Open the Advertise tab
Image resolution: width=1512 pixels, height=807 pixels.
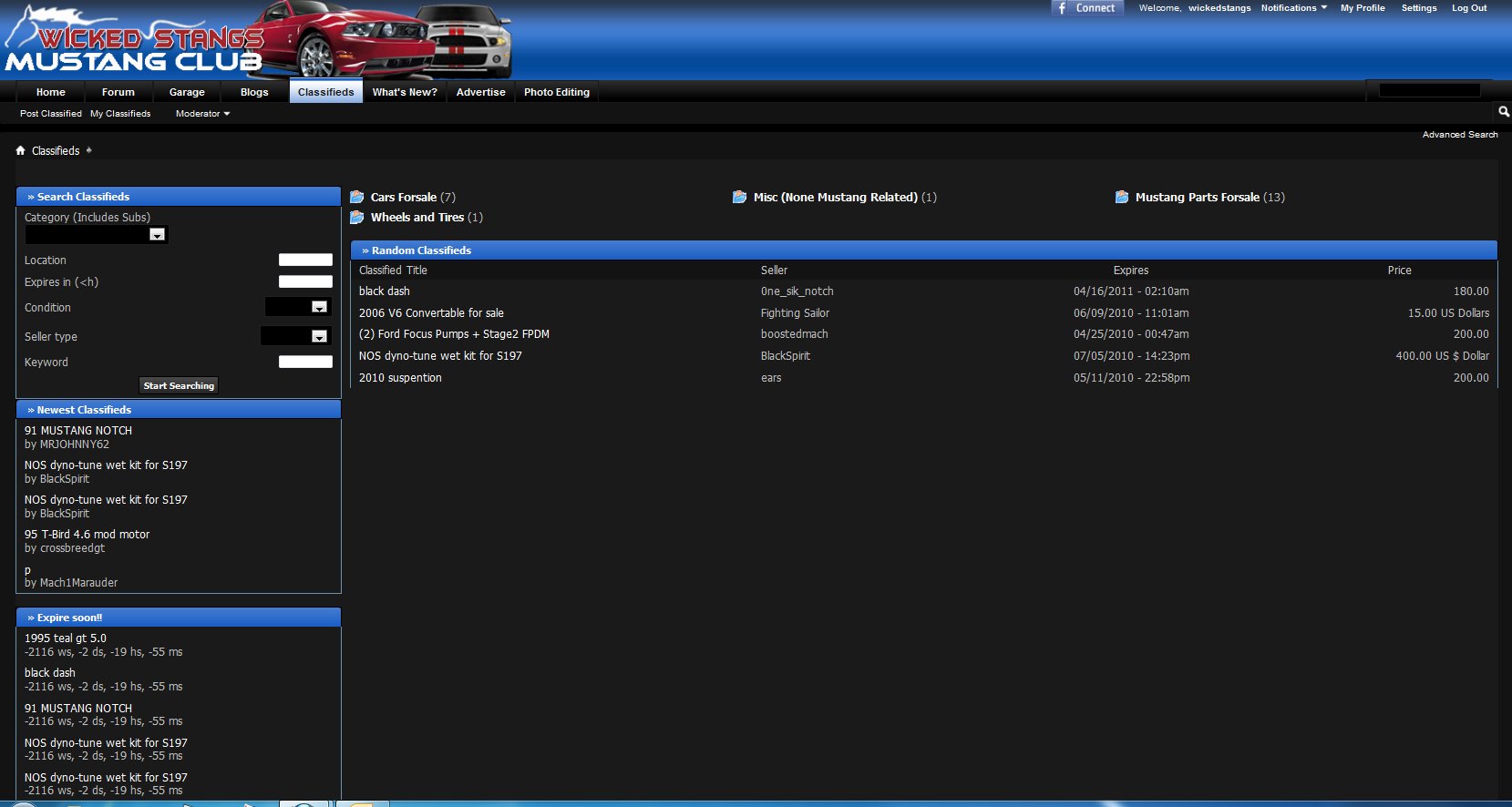[x=481, y=92]
